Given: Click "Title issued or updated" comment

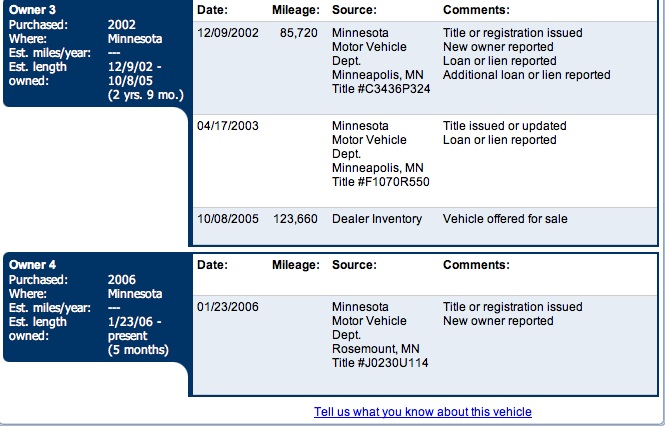Looking at the screenshot, I should pyautogui.click(x=504, y=126).
